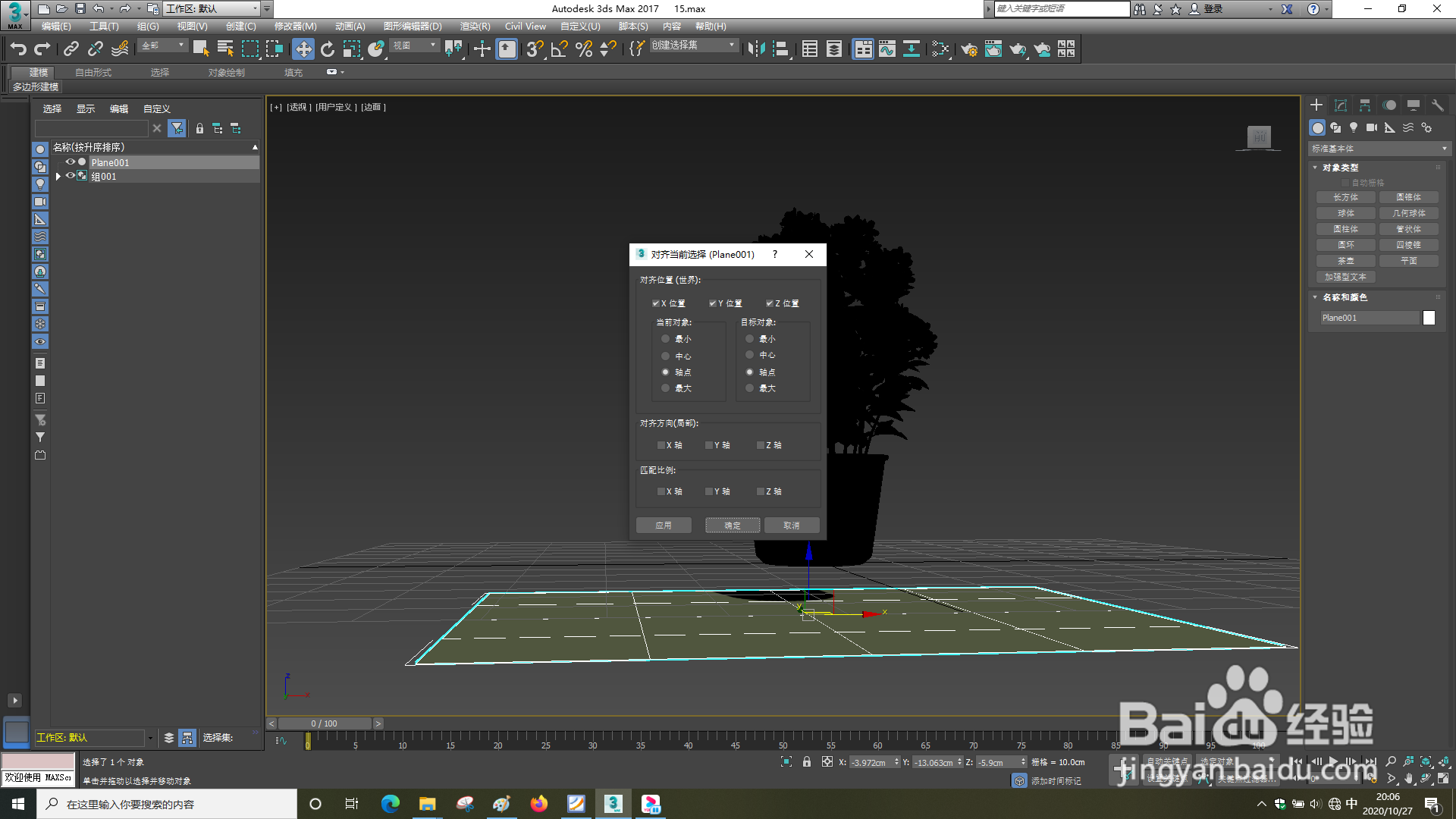Click the Select and Rotate tool

pos(328,49)
